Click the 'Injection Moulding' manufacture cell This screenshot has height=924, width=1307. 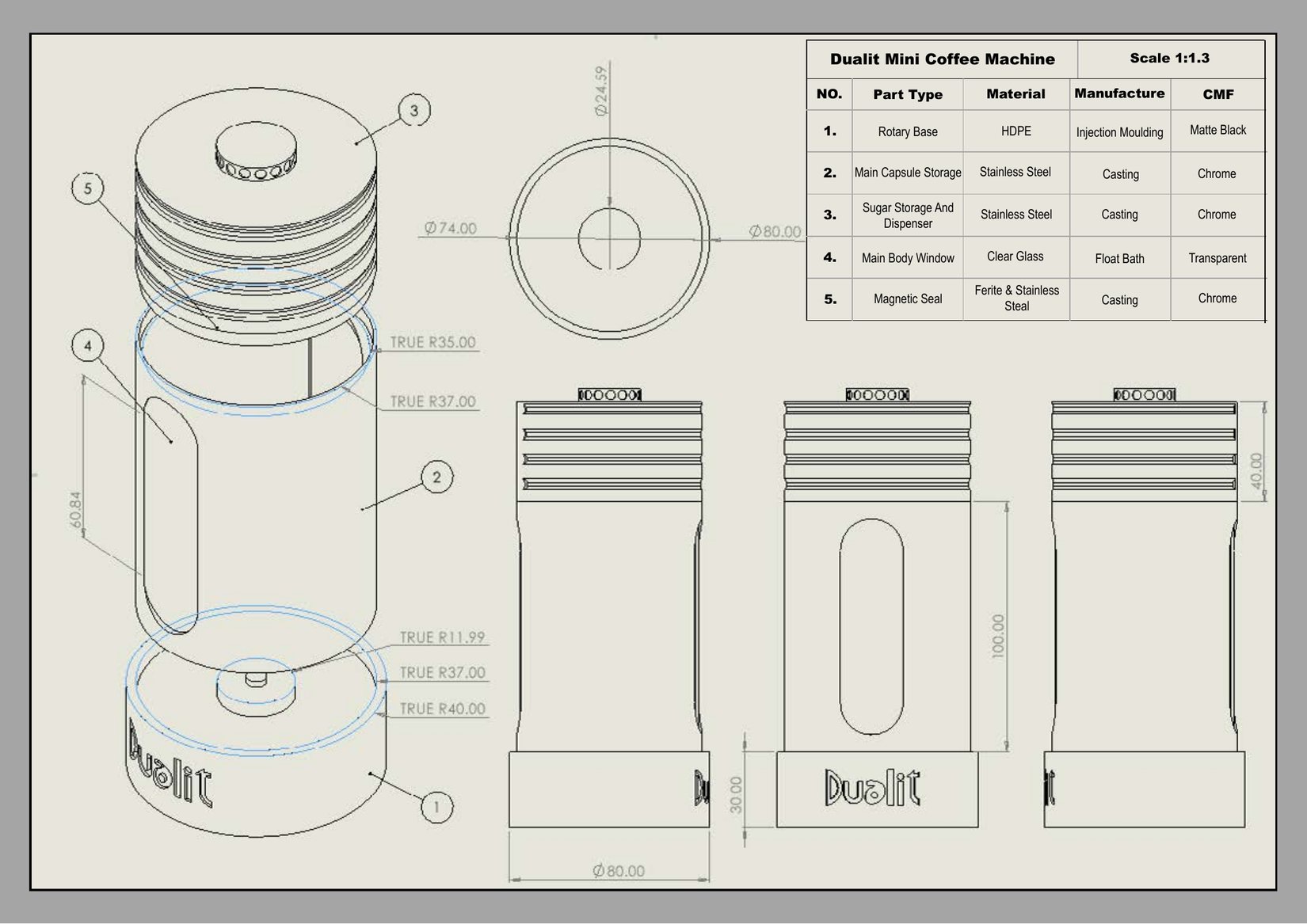(1119, 132)
